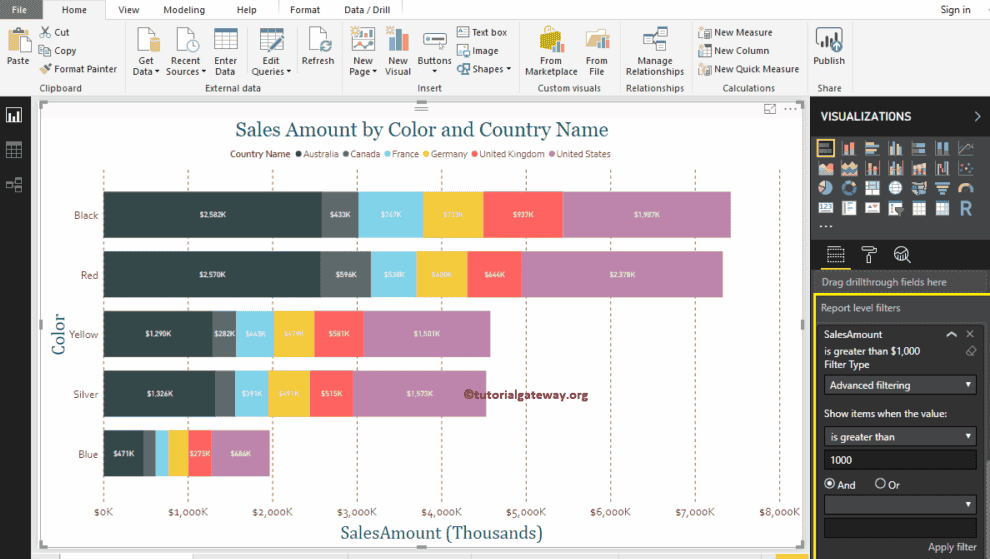Select the Or radio button
The height and width of the screenshot is (559, 990).
coord(880,484)
